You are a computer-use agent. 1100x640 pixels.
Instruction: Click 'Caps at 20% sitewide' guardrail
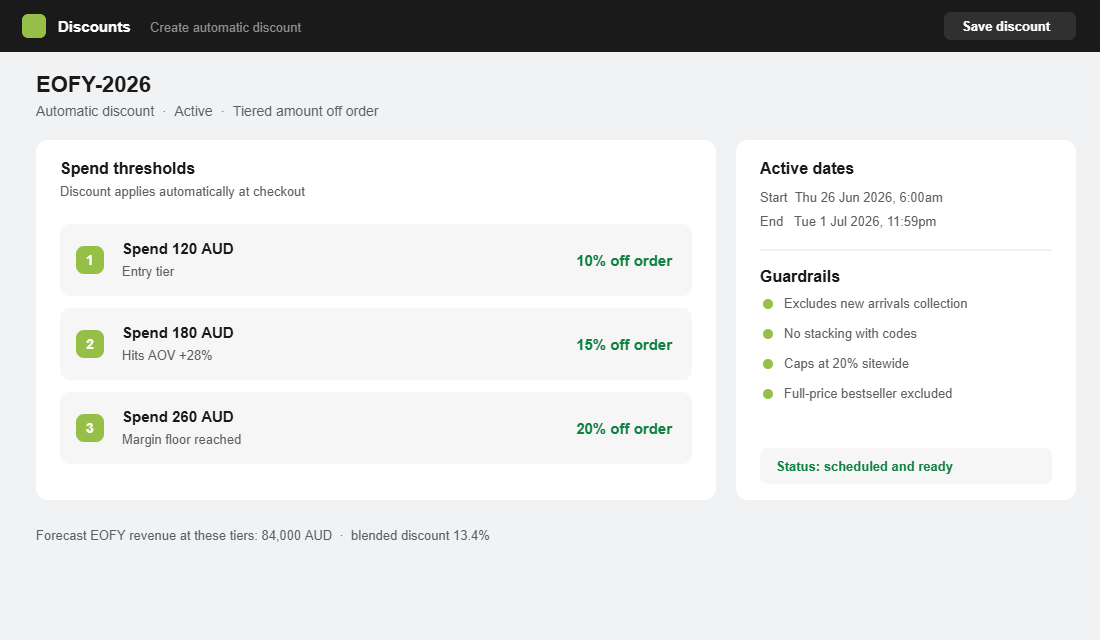pos(846,364)
